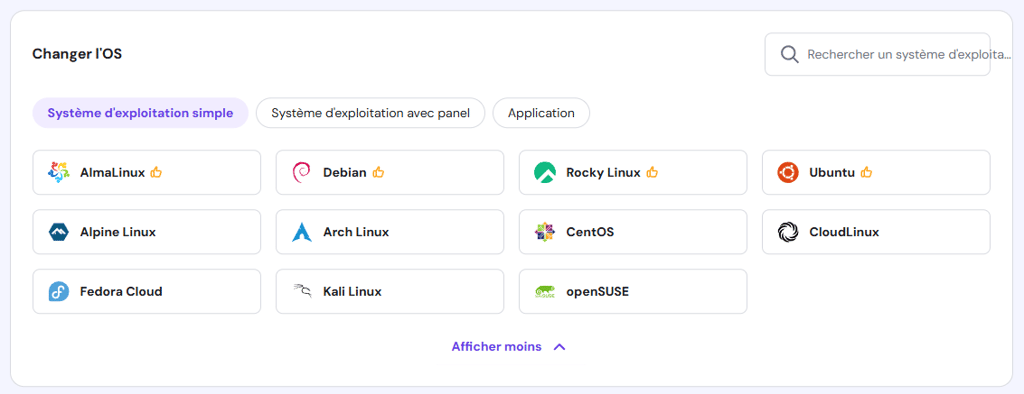Choose the Alpine Linux name label
1024x394 pixels.
(x=118, y=233)
